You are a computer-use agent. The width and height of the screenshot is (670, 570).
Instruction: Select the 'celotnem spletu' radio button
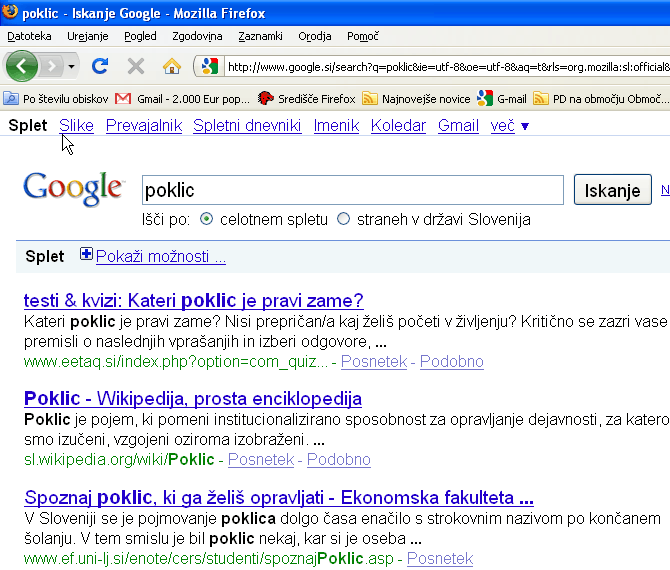[x=206, y=219]
